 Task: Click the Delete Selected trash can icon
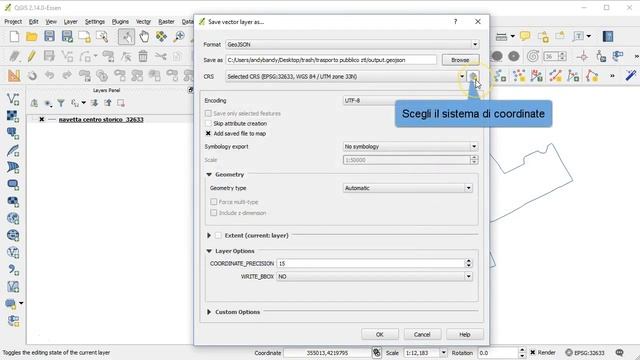tap(143, 56)
